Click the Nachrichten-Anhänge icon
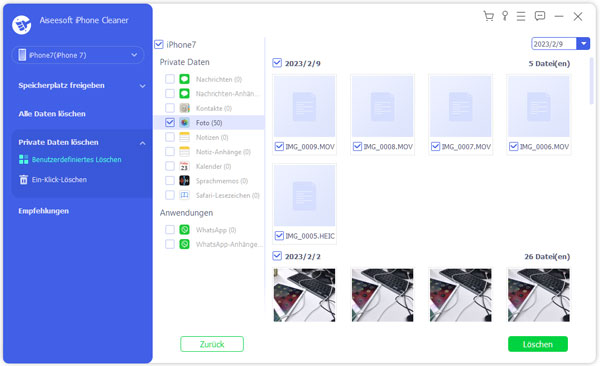Screen dimensions: 600x366 (184, 93)
